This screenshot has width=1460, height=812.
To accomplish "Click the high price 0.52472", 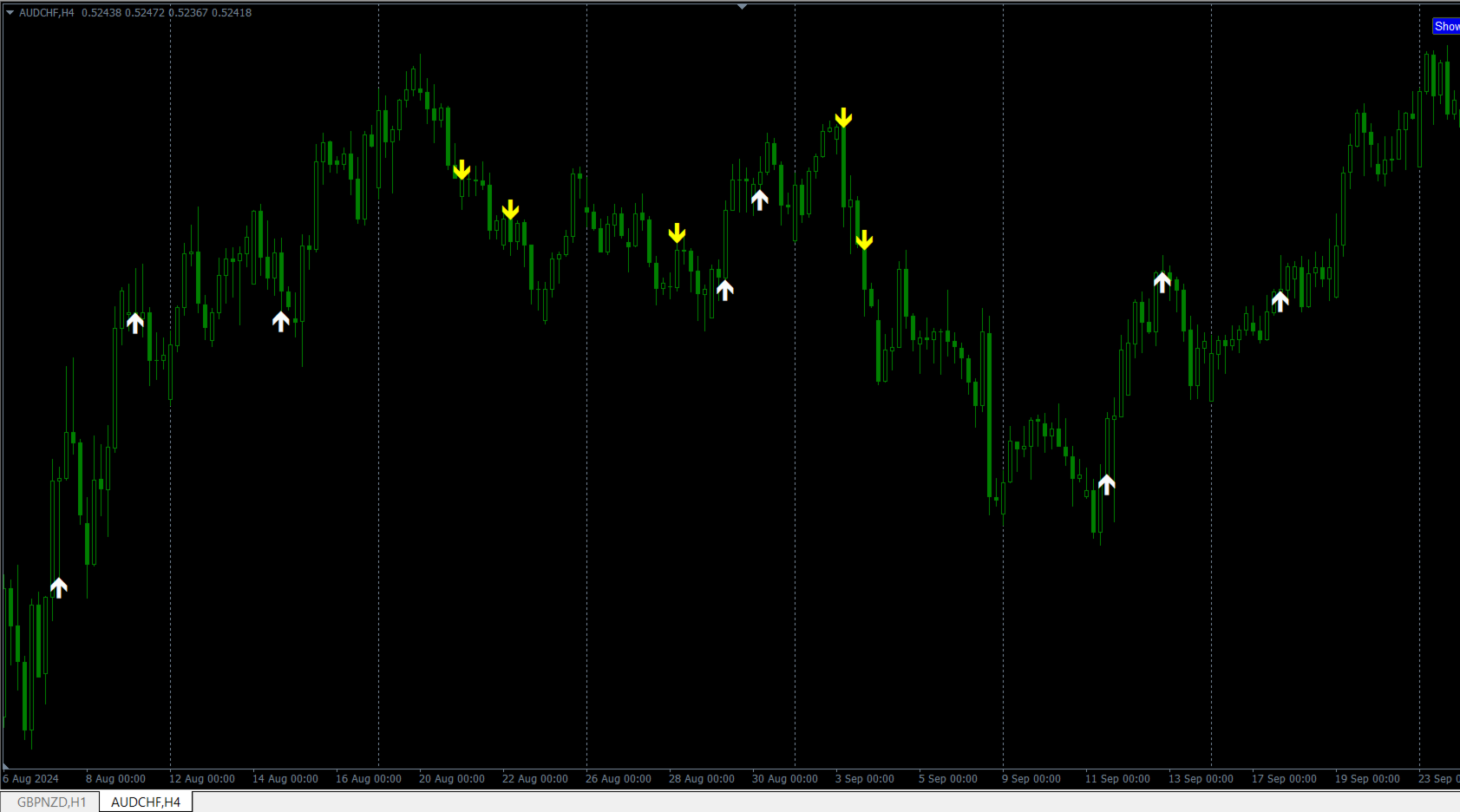I will [145, 13].
